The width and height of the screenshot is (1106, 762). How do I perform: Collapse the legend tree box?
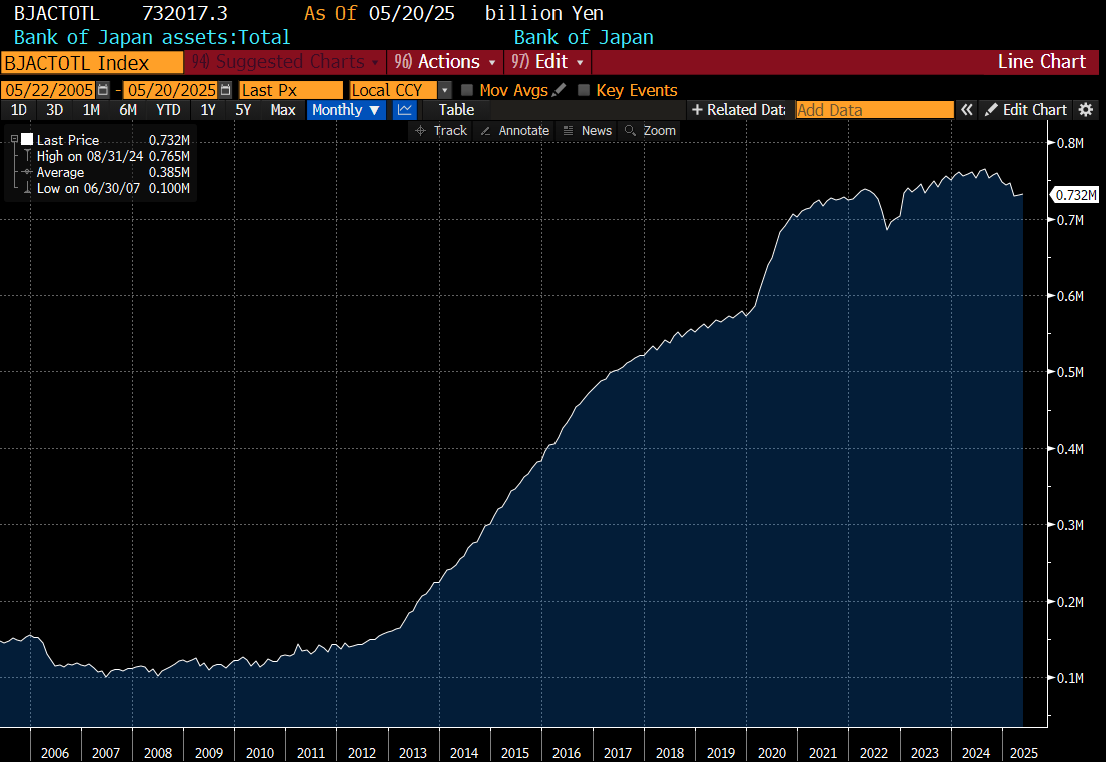pos(13,139)
